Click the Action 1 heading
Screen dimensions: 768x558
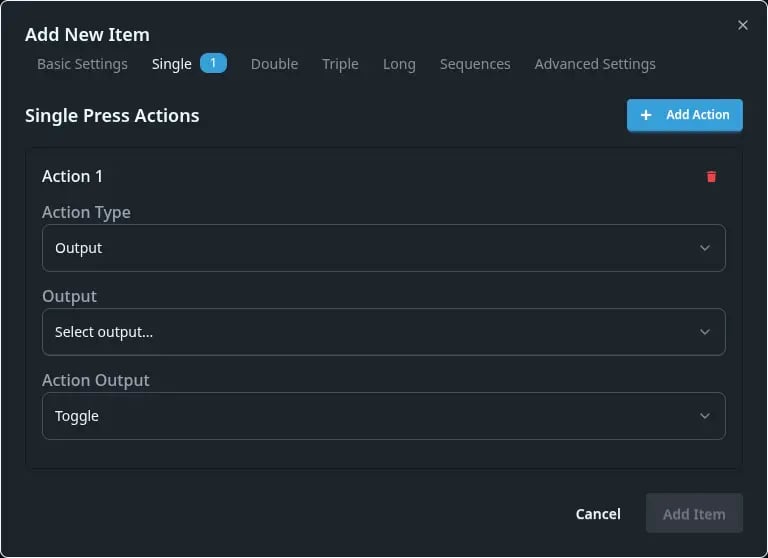72,176
